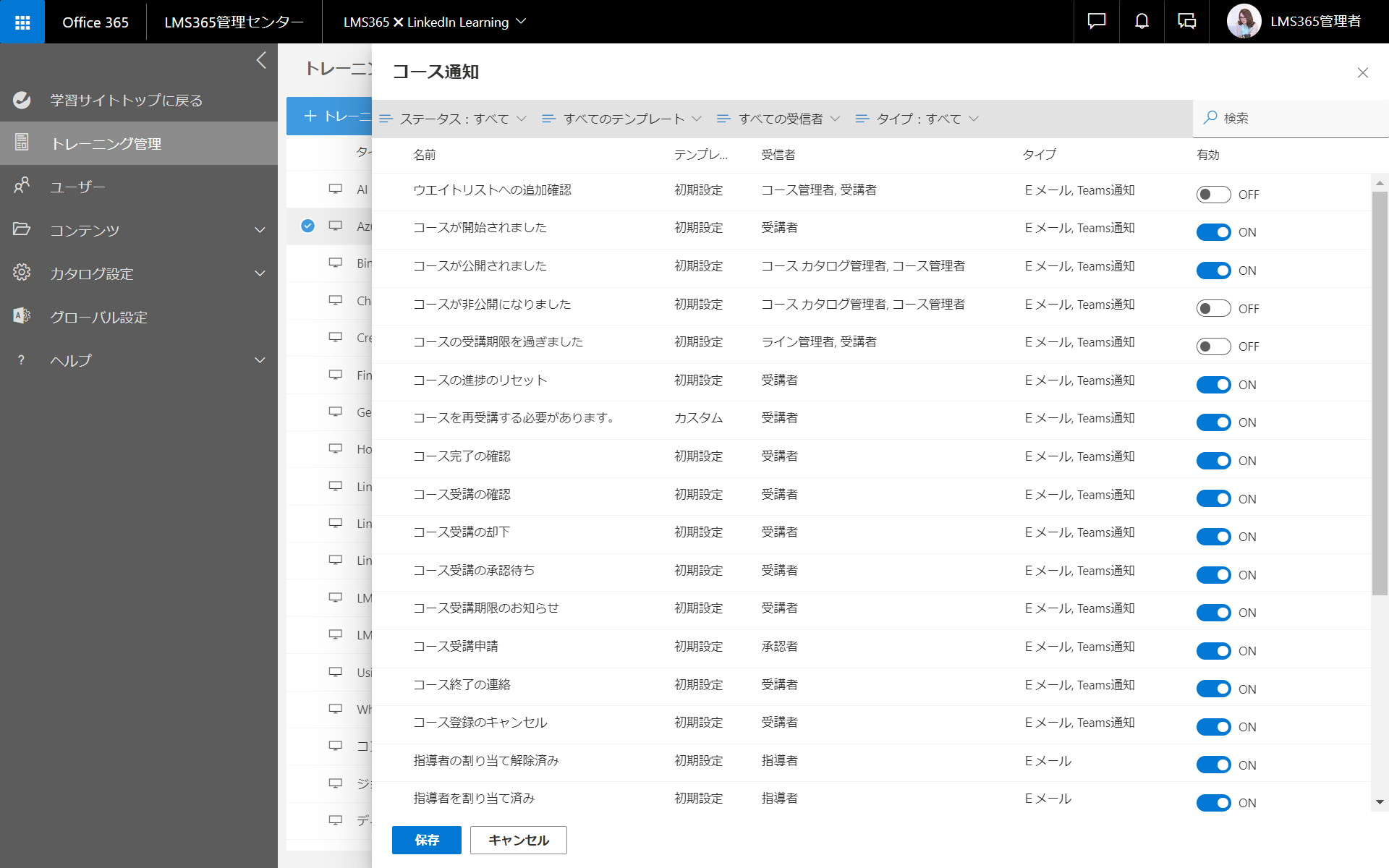Focus the 検索 search field
Screen dimensions: 1389x868
pos(1291,118)
